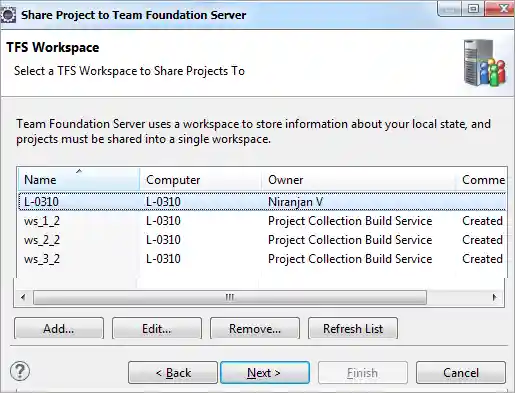Click the Eclipse icon in title bar
The width and height of the screenshot is (515, 393).
click(8, 15)
